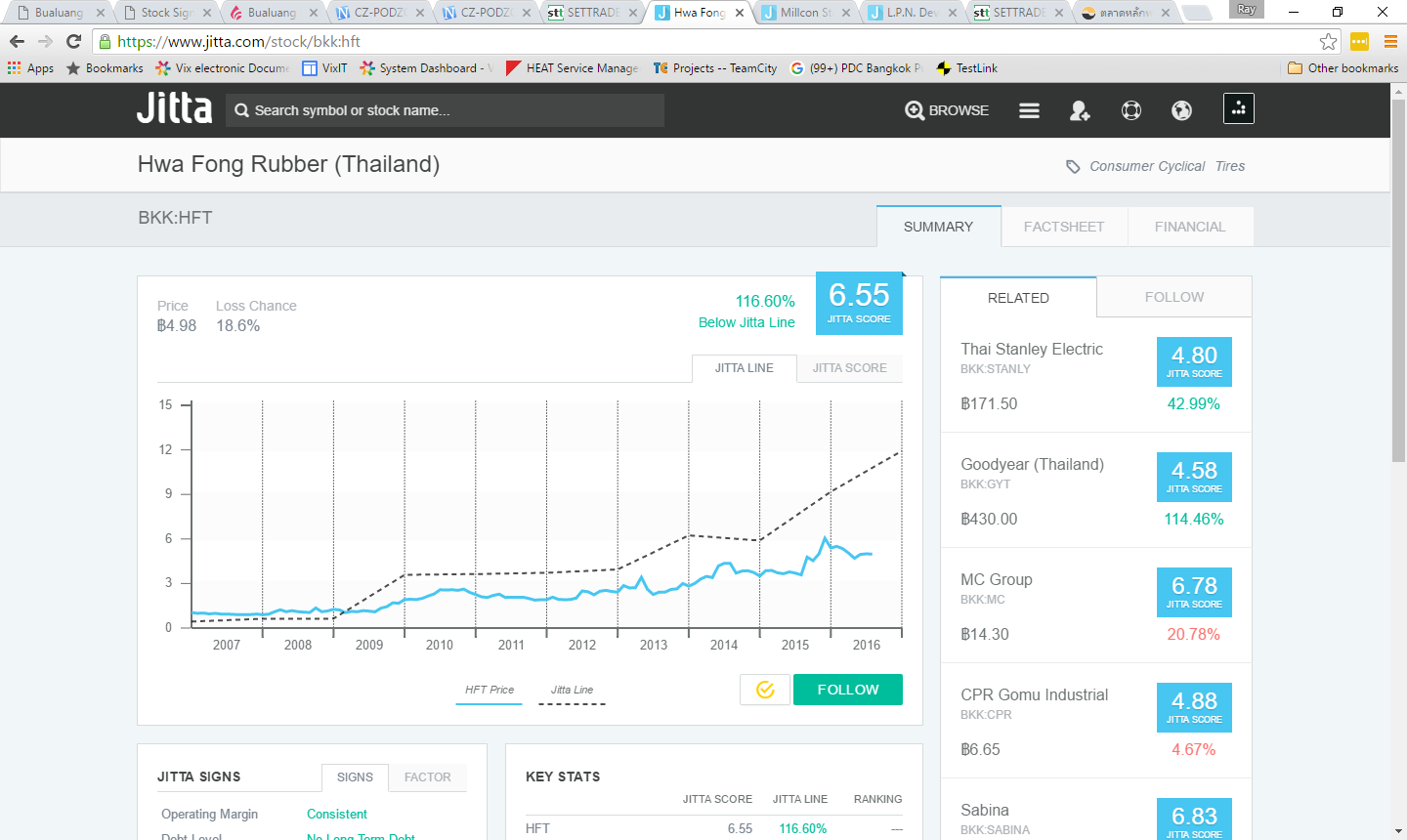Bookmark this page with the star icon
This screenshot has height=840, width=1407.
(x=1328, y=41)
